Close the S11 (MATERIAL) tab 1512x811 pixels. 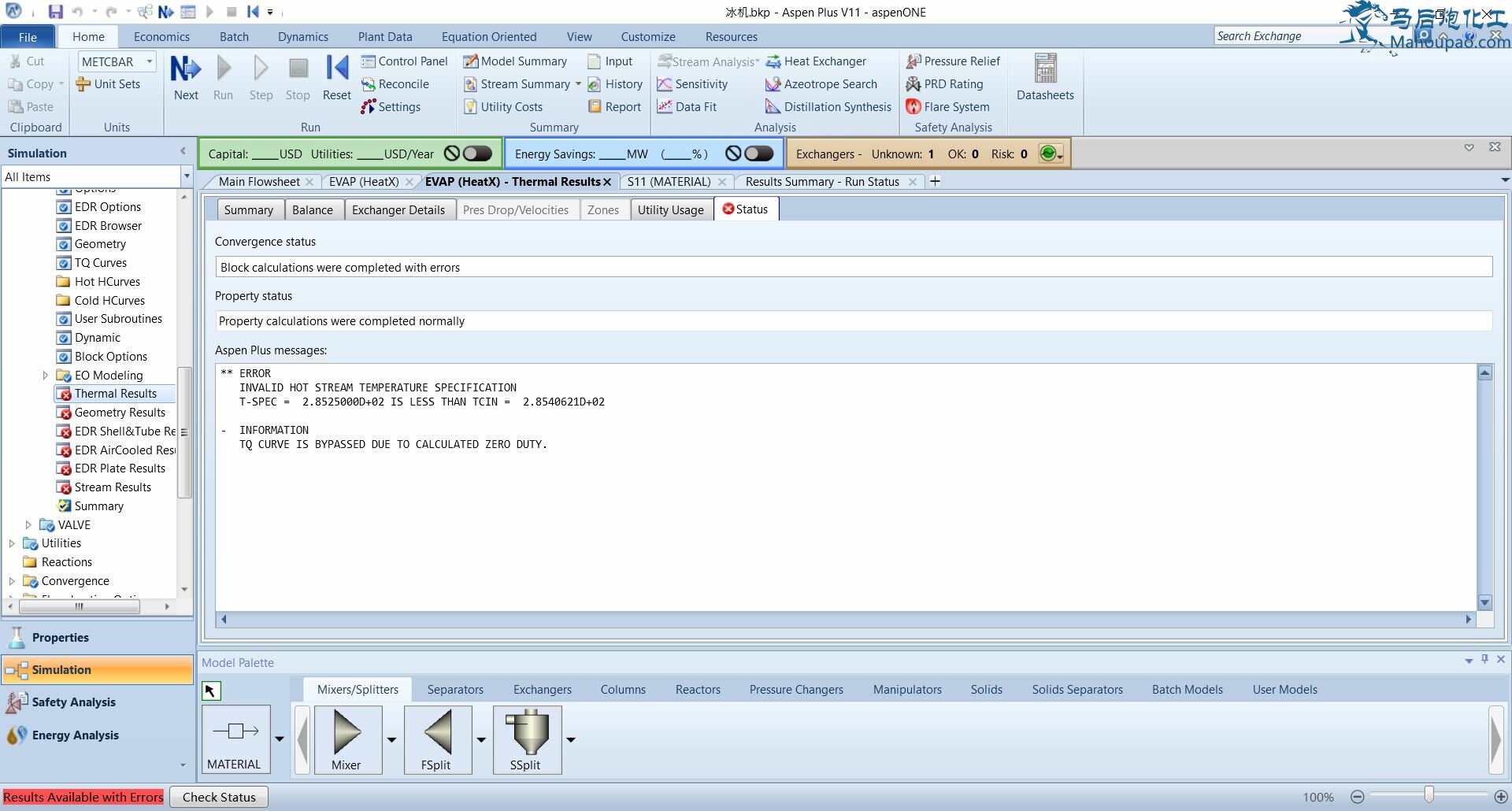point(722,182)
